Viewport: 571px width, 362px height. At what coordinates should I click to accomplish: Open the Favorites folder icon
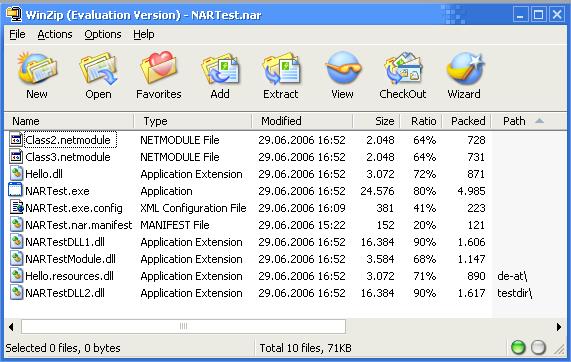click(x=158, y=68)
